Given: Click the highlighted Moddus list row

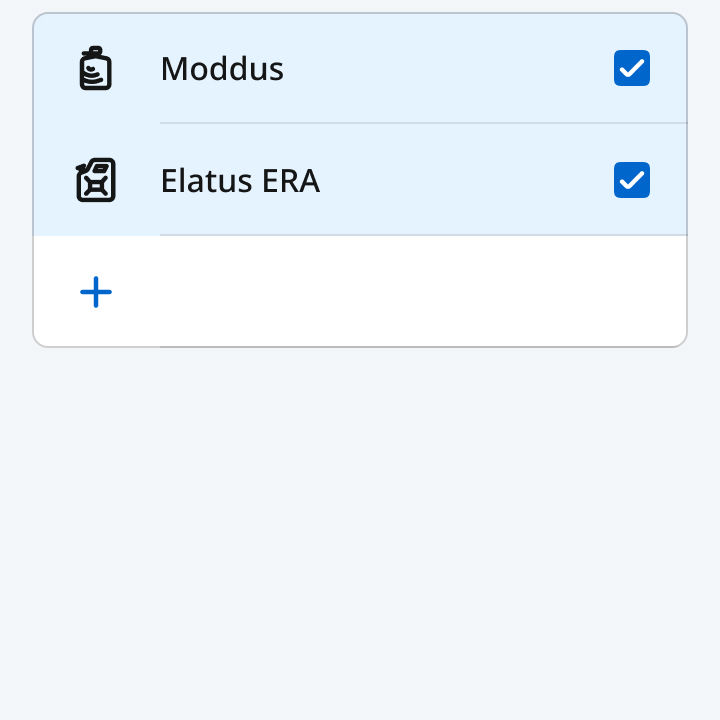Looking at the screenshot, I should point(440,69).
